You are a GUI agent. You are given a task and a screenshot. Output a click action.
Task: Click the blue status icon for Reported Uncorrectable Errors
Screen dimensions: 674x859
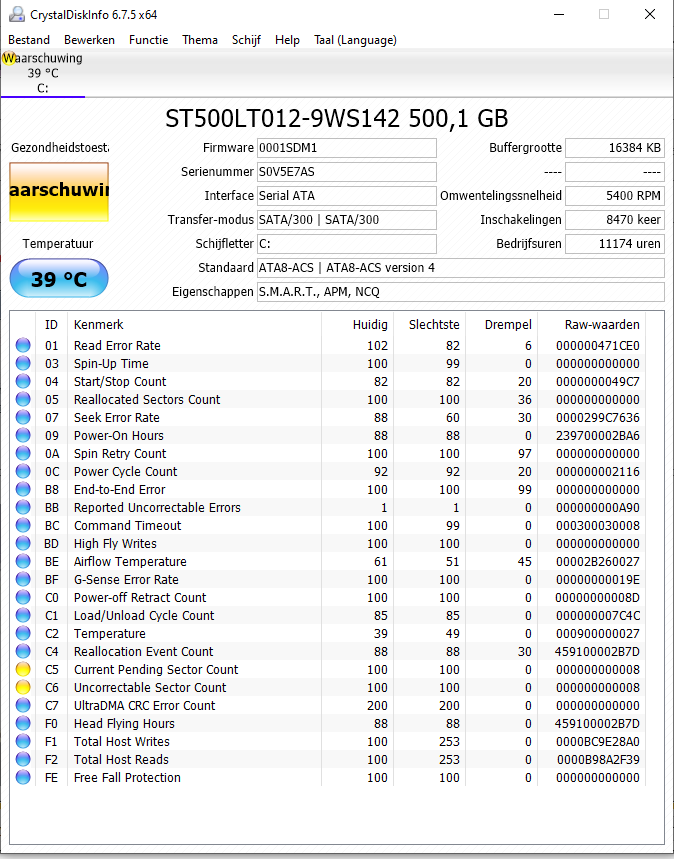pyautogui.click(x=23, y=507)
